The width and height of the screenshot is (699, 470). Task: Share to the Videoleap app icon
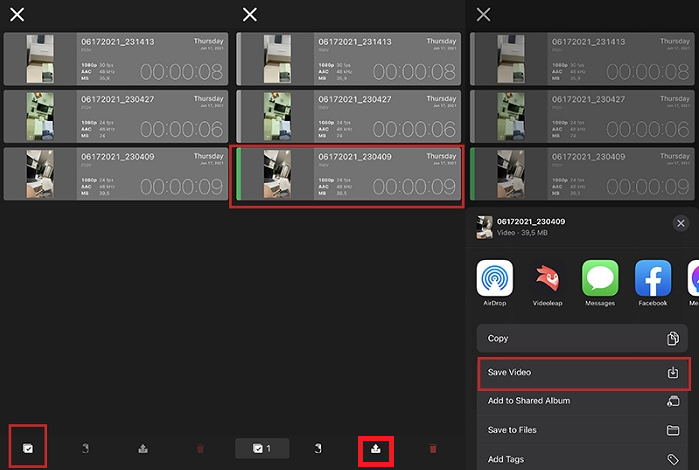coord(547,278)
